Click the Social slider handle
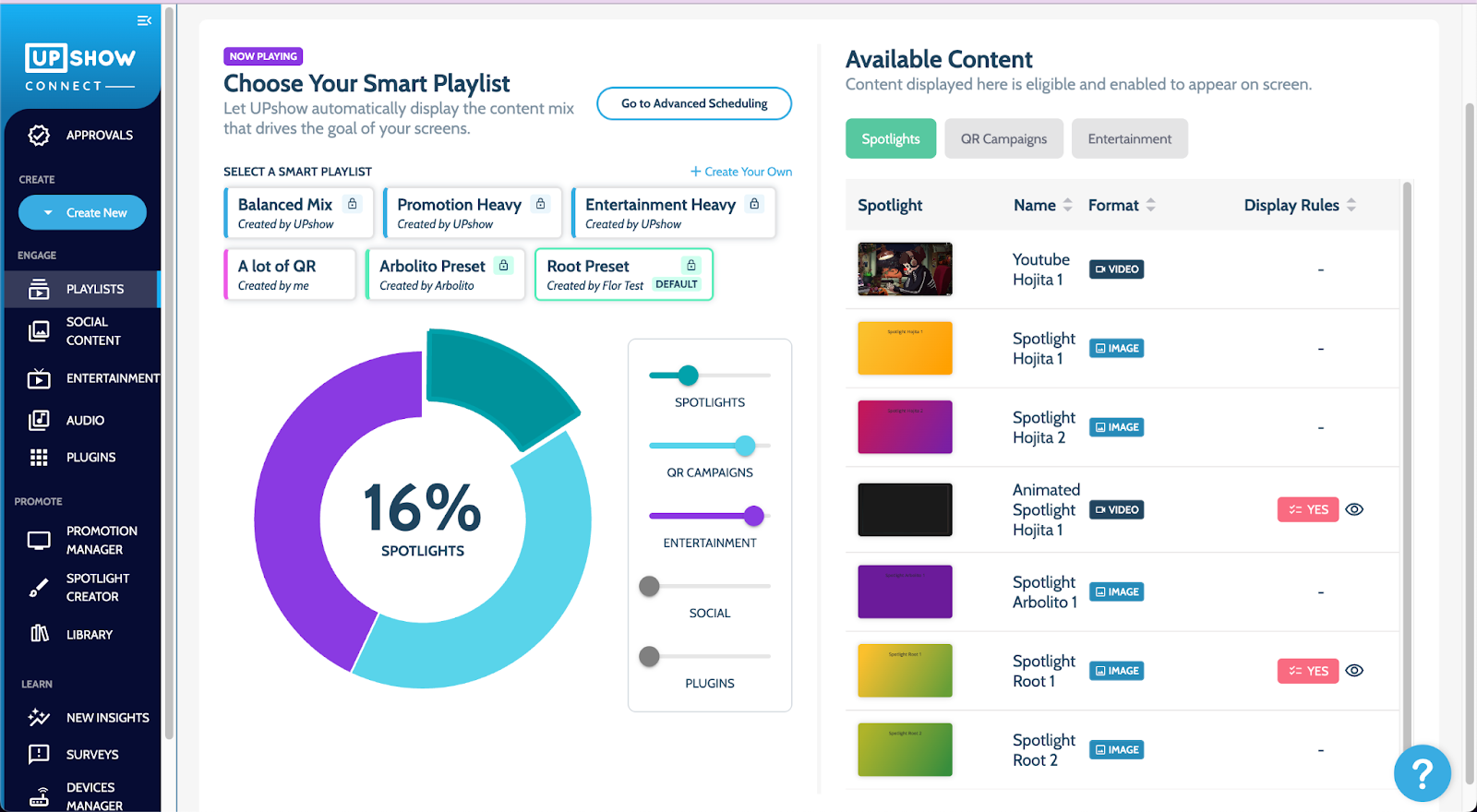1477x812 pixels. [650, 586]
